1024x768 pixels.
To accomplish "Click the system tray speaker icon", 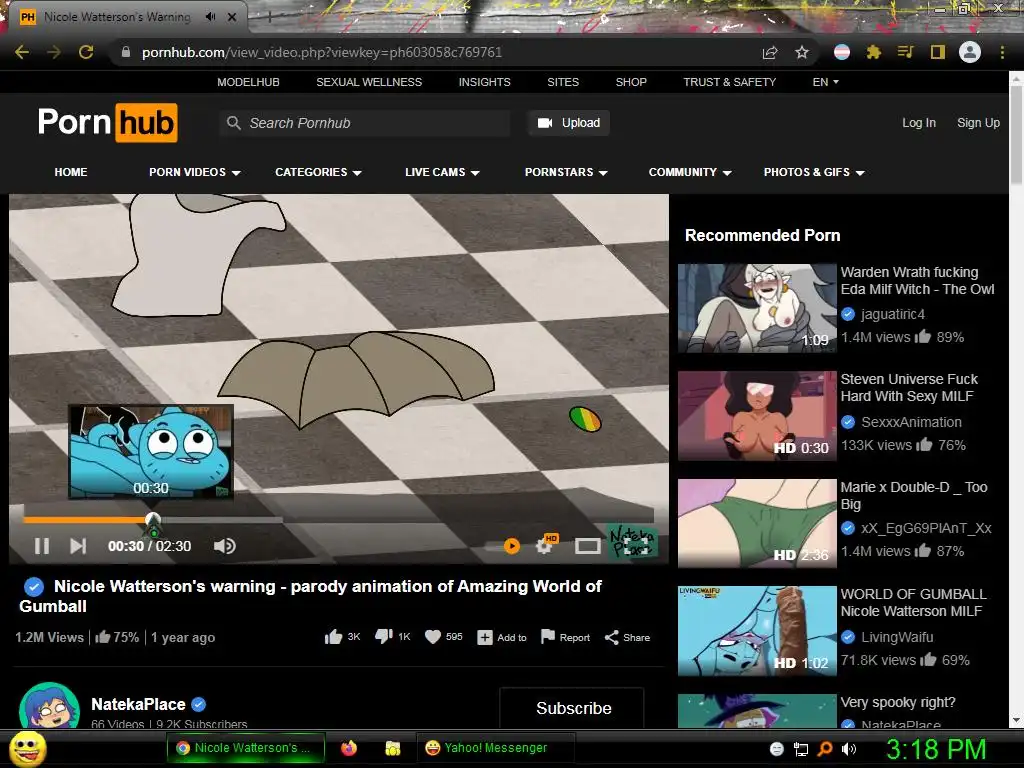I will click(x=849, y=749).
